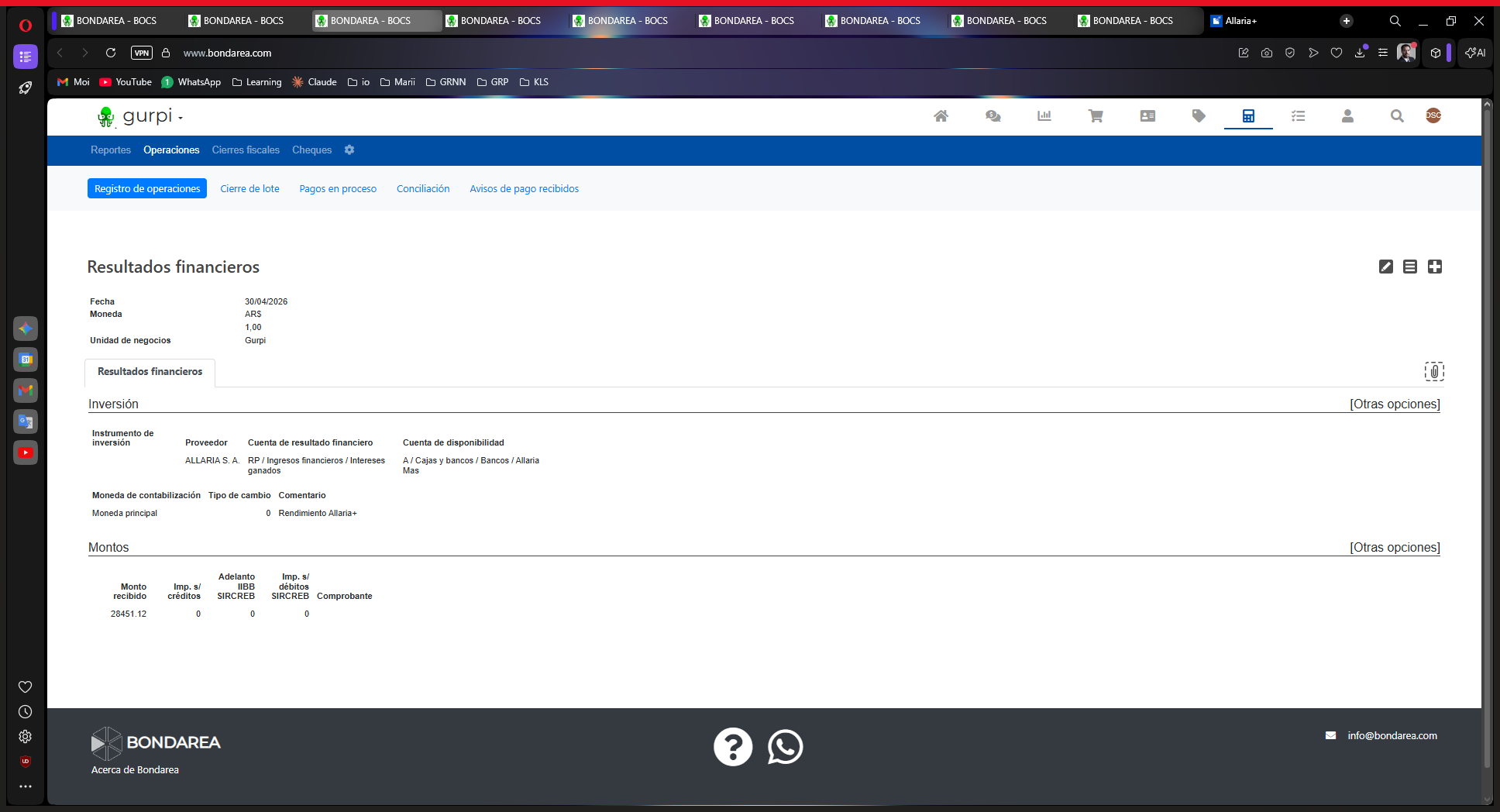Viewport: 1500px width, 812px height.
Task: Click the 28451.12 Monto recibido value
Action: [129, 614]
